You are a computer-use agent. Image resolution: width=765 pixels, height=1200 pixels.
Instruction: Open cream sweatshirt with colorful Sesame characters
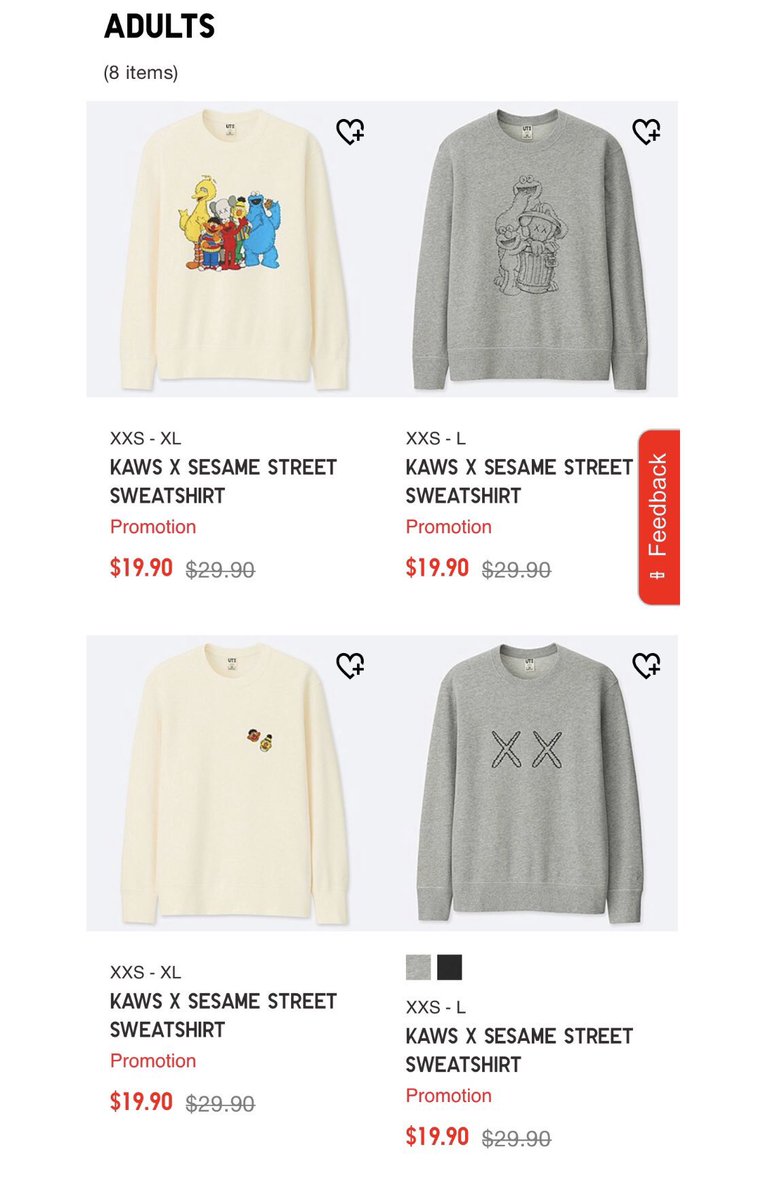click(x=234, y=250)
